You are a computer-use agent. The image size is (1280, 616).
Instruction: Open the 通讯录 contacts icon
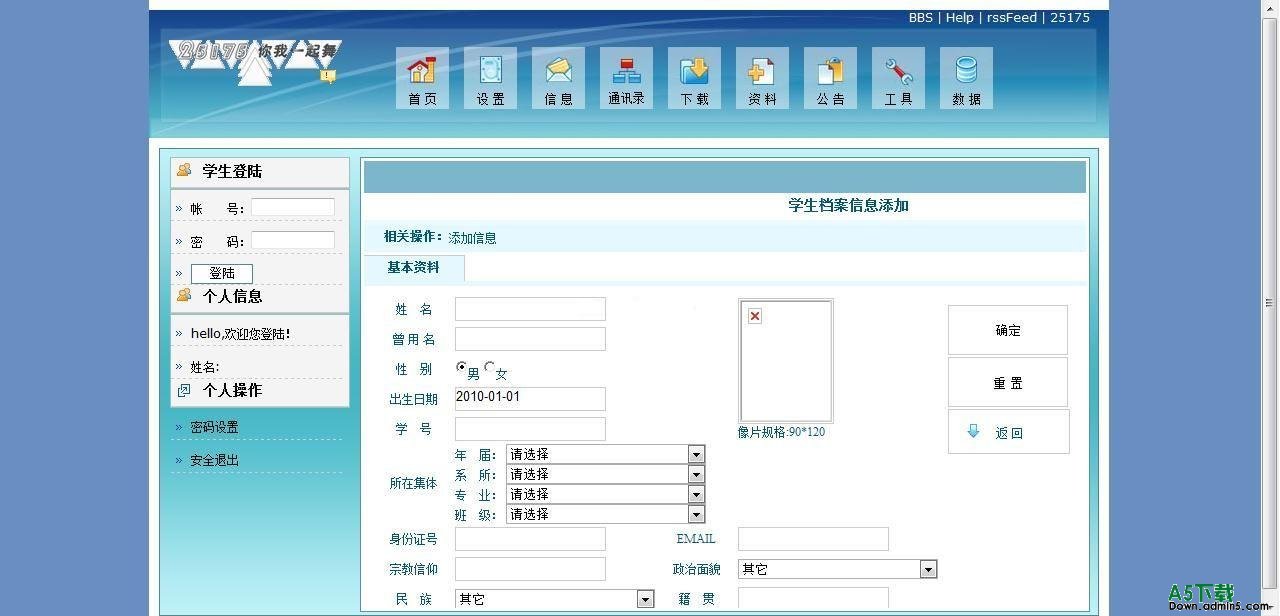(626, 78)
